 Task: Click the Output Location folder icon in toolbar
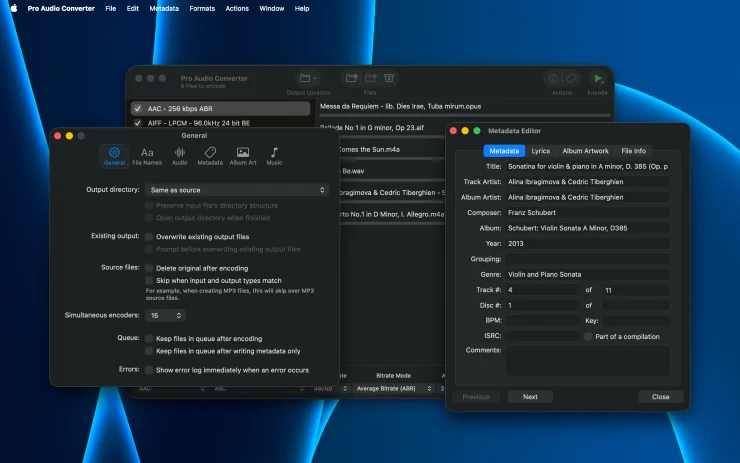click(x=308, y=78)
